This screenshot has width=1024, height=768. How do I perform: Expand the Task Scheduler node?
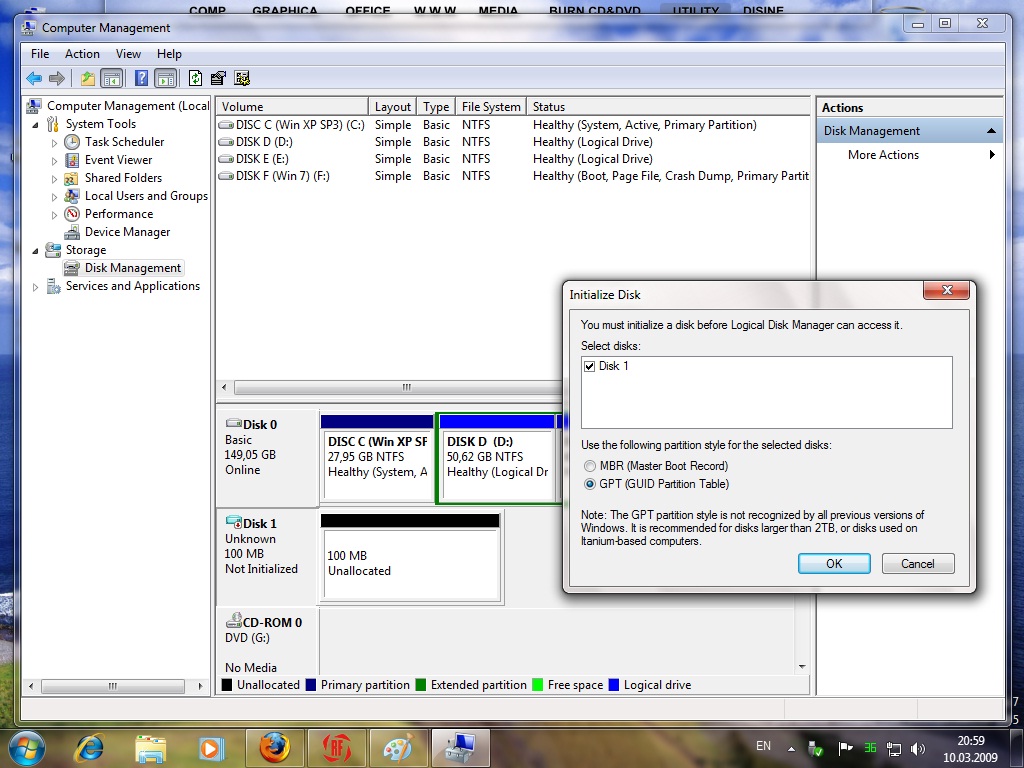point(54,142)
